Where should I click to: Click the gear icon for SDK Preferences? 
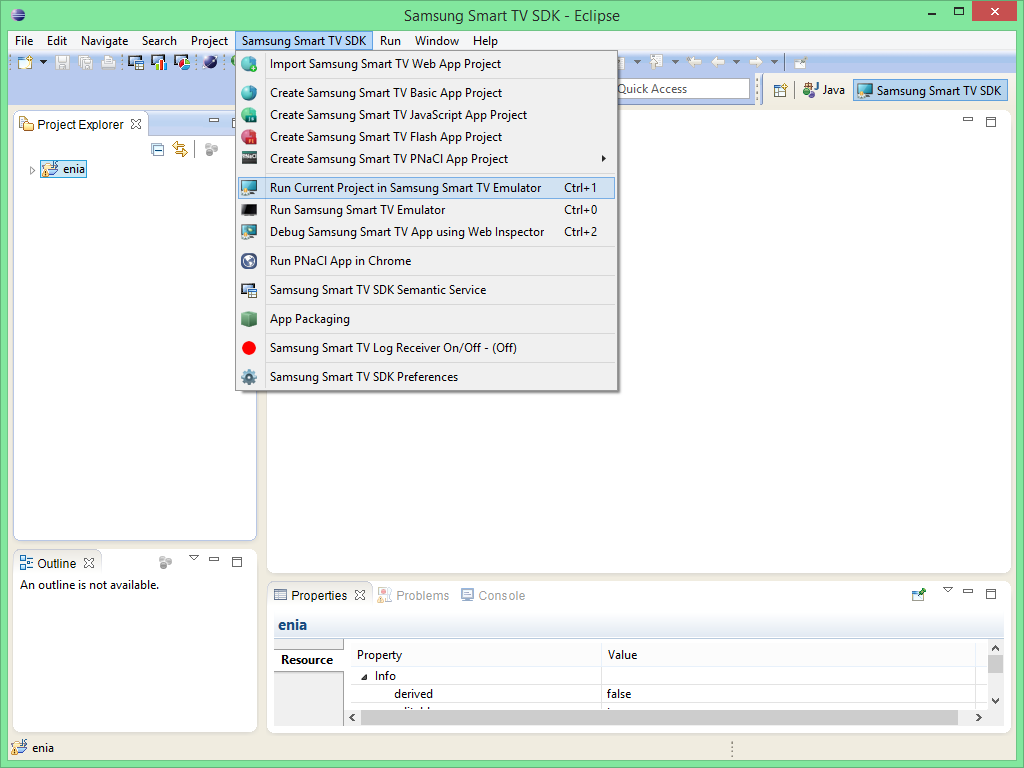tap(249, 377)
